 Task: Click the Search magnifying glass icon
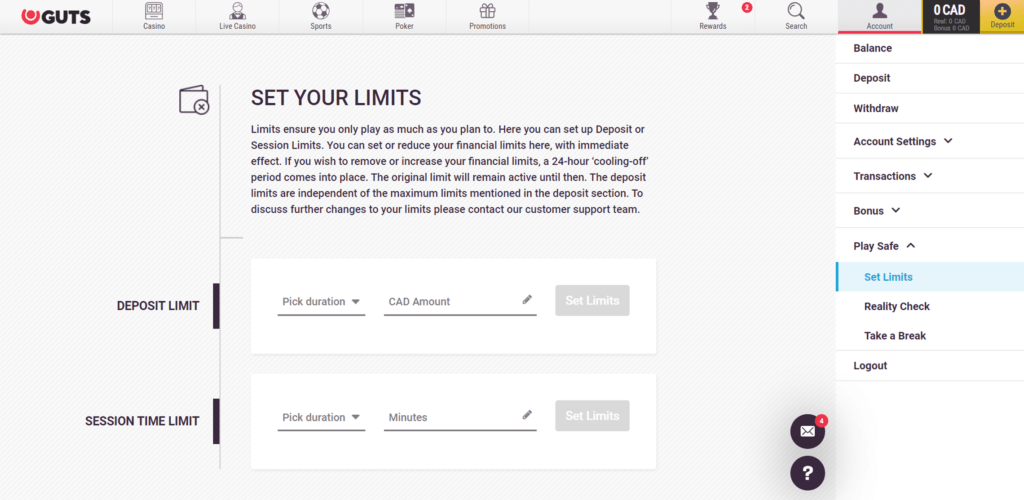point(796,12)
